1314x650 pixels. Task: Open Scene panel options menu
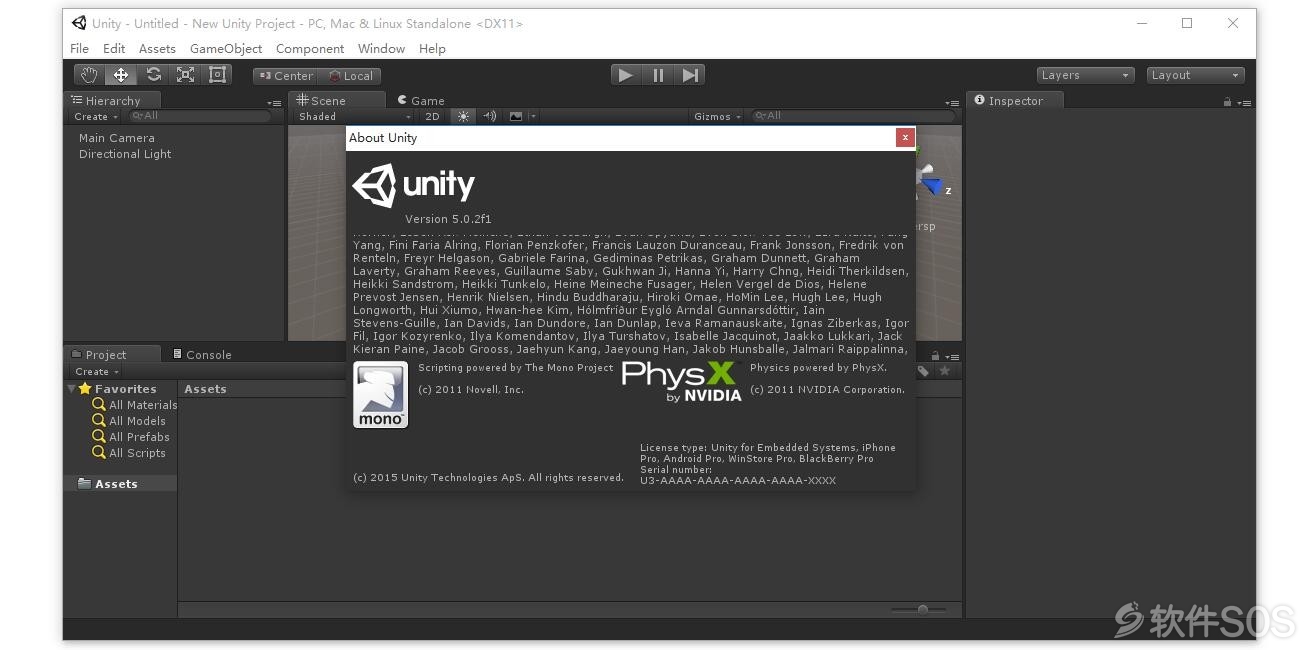coord(952,103)
